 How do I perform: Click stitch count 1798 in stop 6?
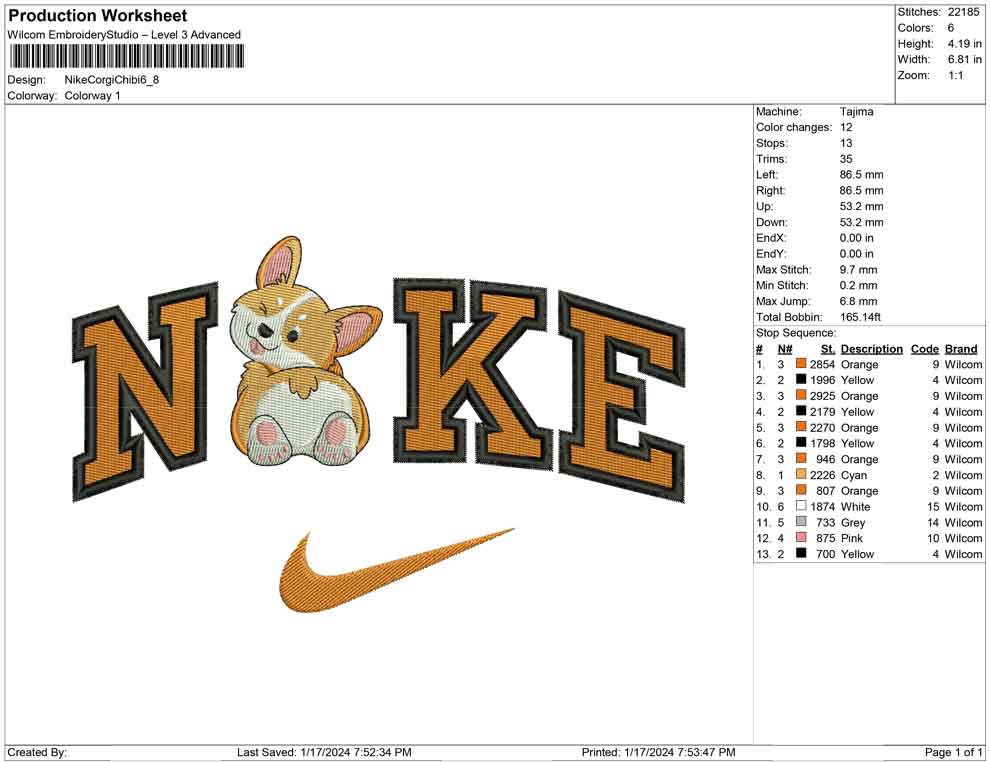click(x=822, y=443)
